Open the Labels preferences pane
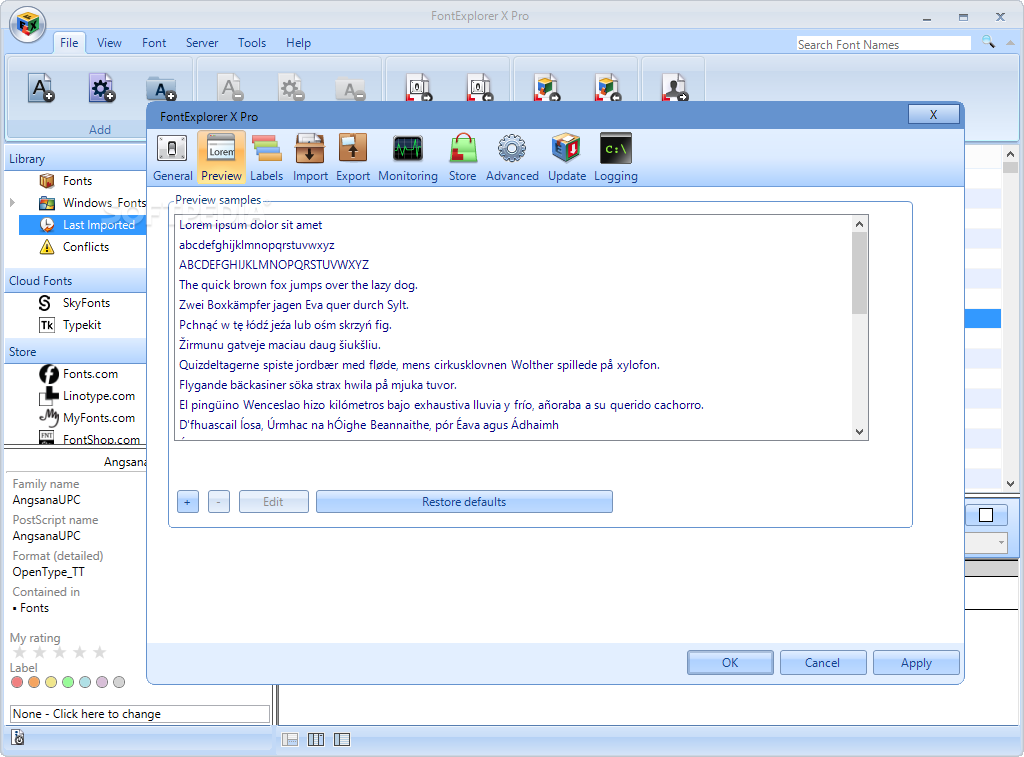The width and height of the screenshot is (1024, 757). [266, 157]
